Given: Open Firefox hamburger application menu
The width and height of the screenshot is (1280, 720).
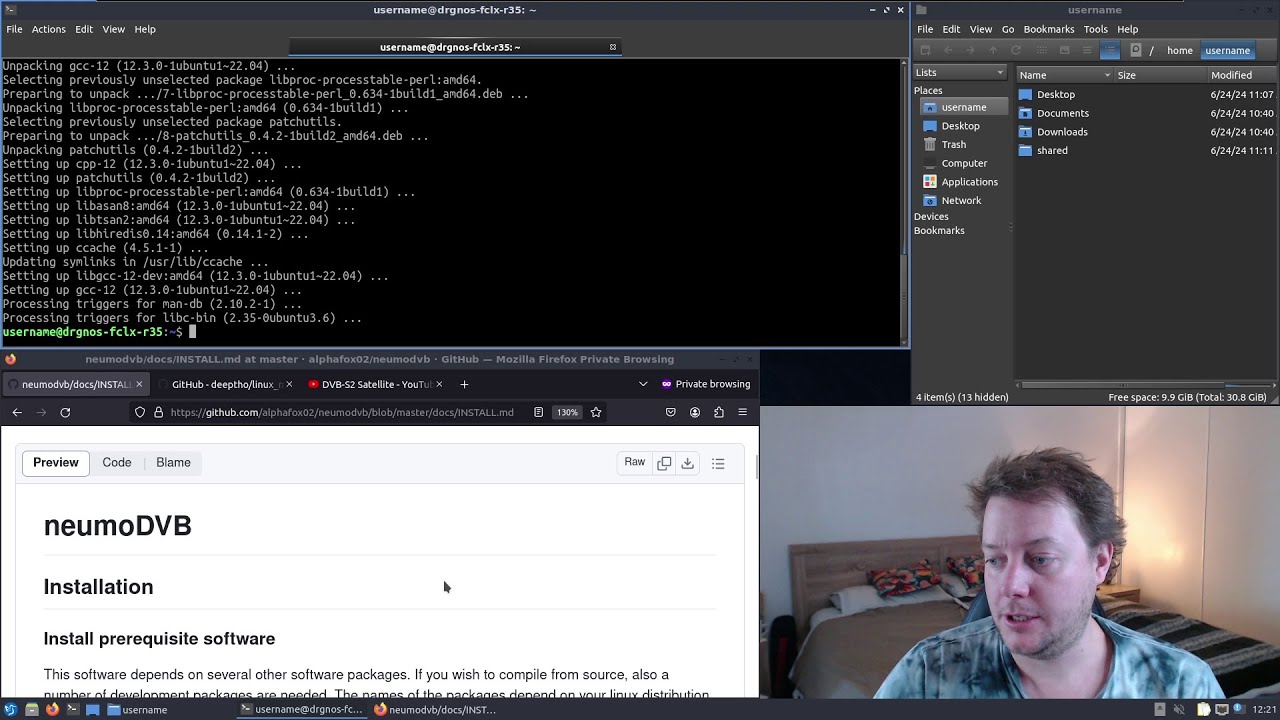Looking at the screenshot, I should tap(742, 412).
